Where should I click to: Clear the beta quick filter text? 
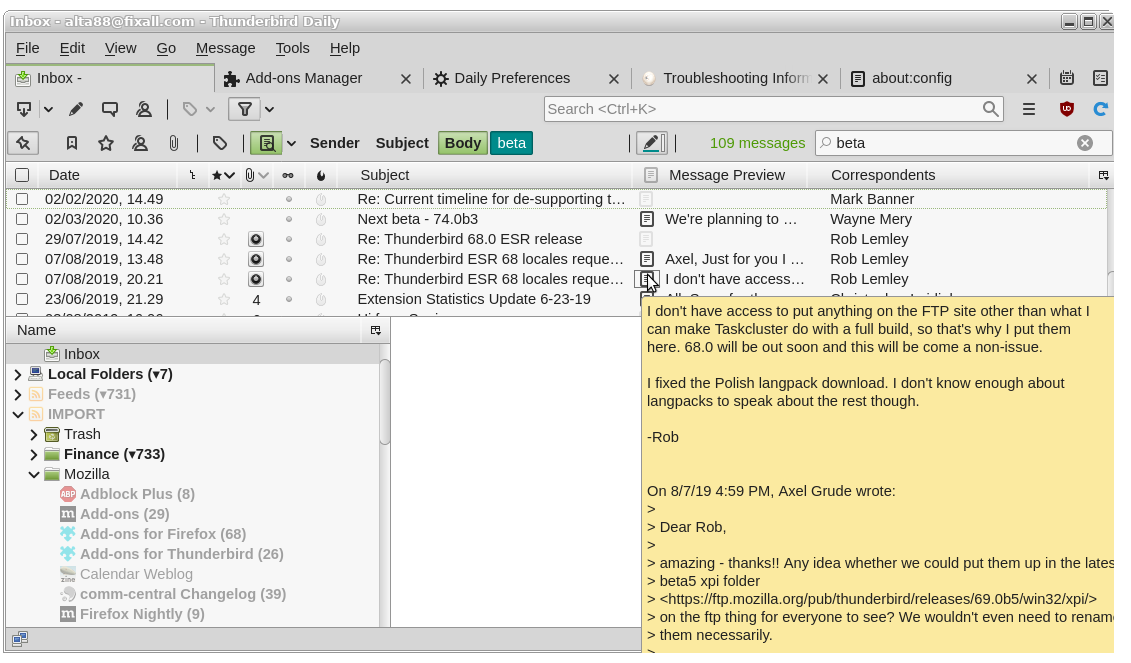pos(1085,143)
